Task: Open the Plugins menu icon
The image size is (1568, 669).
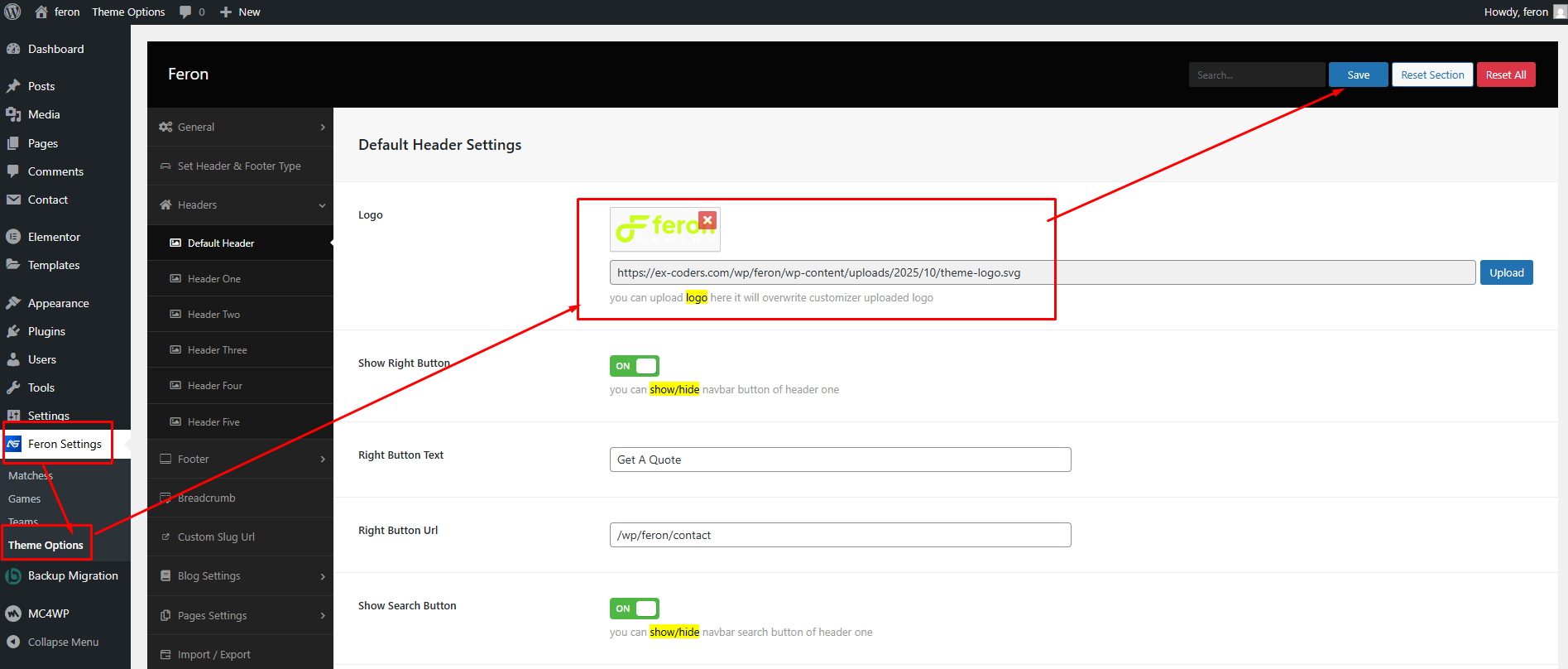Action: (13, 331)
